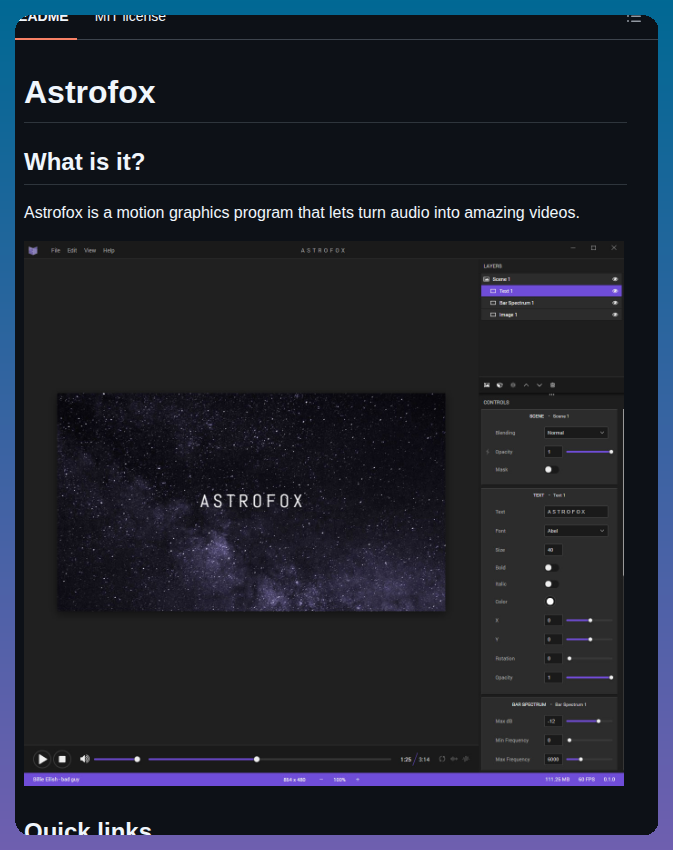Image resolution: width=673 pixels, height=850 pixels.
Task: Open the white text Color swatch
Action: click(x=550, y=602)
